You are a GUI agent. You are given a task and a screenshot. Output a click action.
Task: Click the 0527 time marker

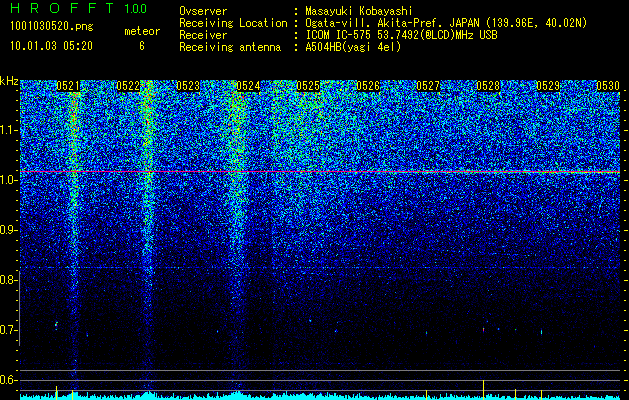(428, 86)
